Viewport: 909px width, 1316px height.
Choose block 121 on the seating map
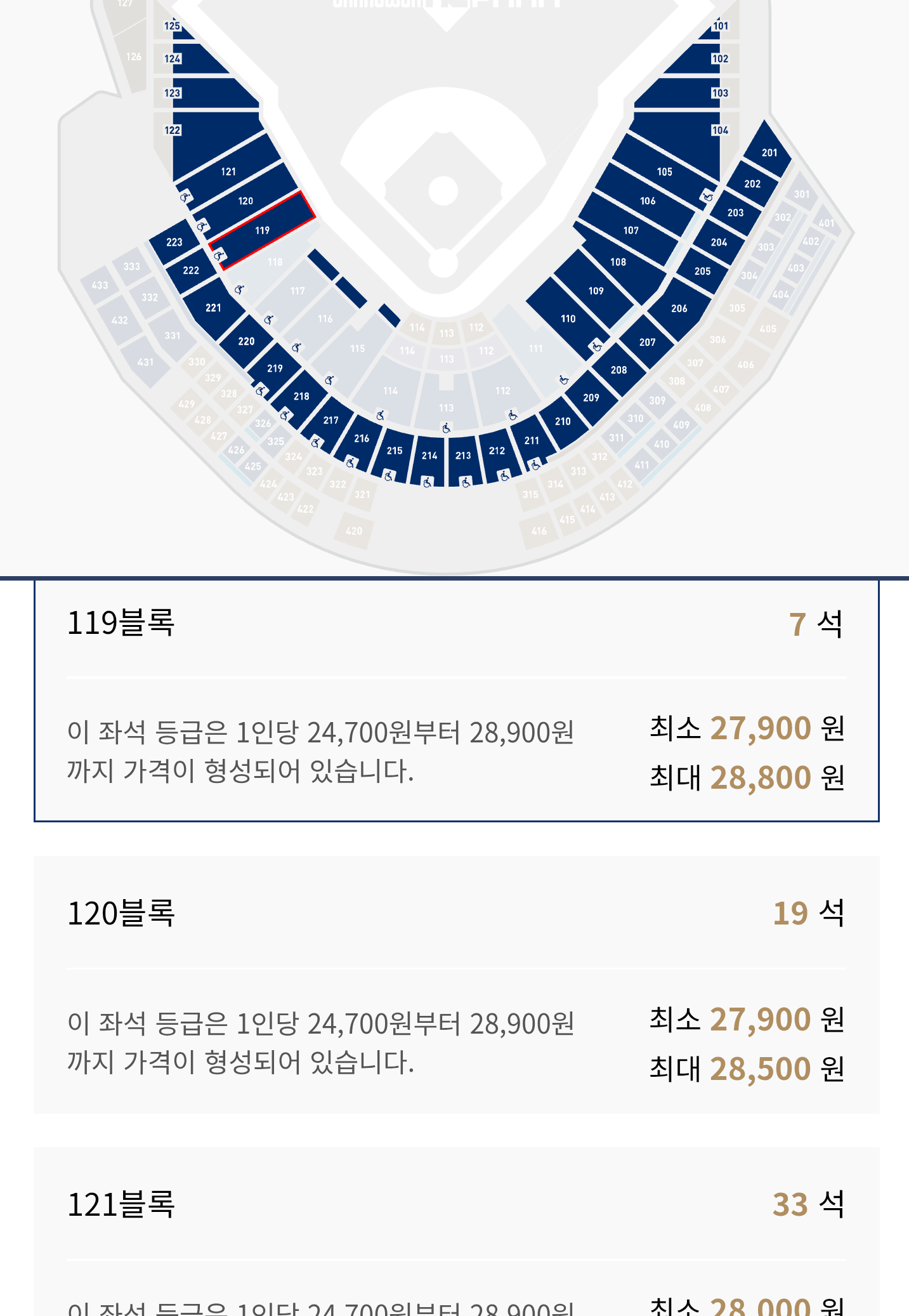pos(228,171)
